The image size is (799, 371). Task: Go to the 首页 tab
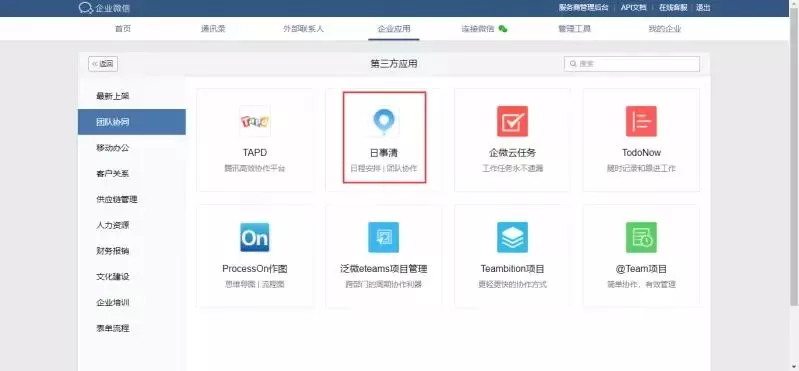click(123, 29)
